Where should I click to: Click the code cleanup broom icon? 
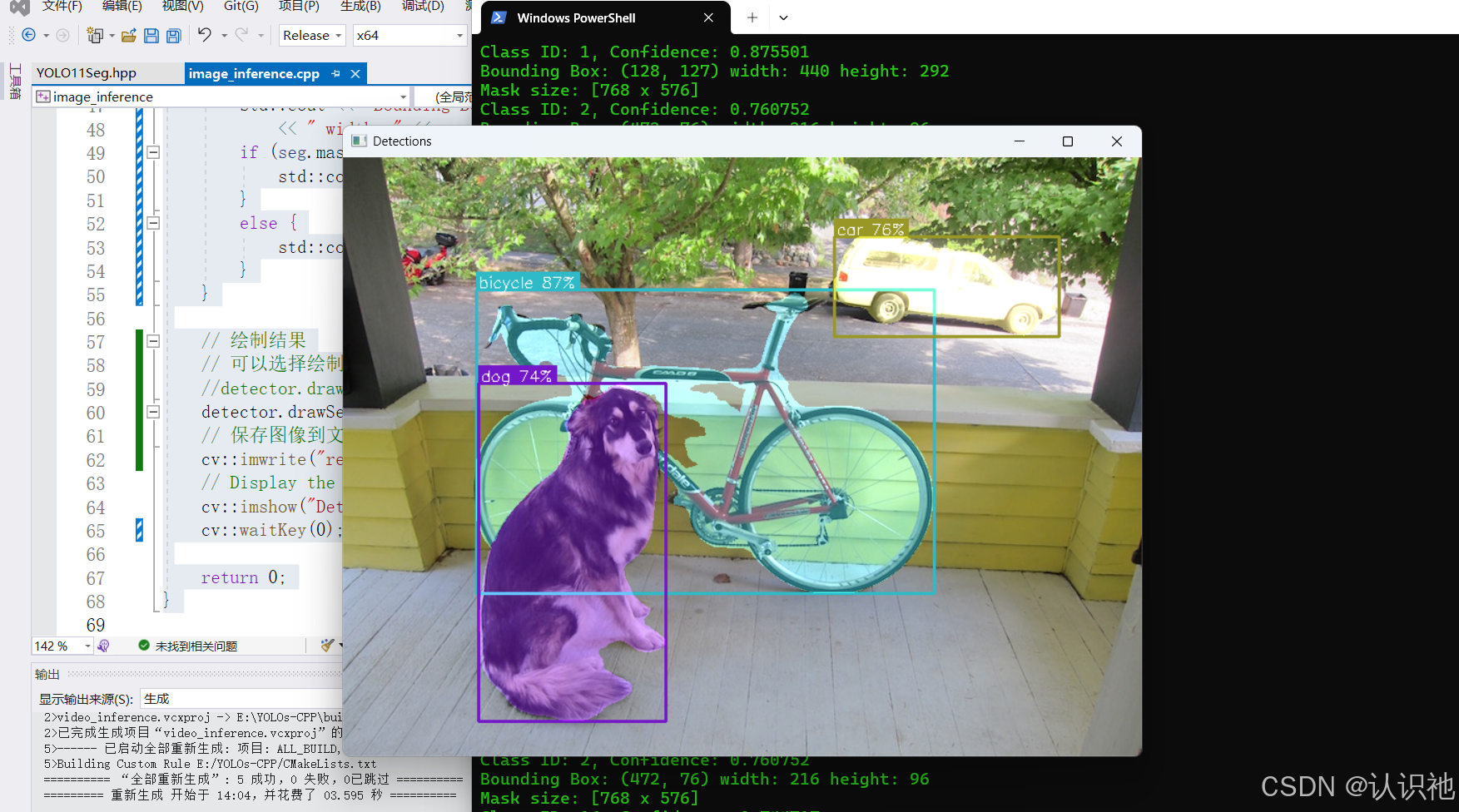[x=328, y=646]
